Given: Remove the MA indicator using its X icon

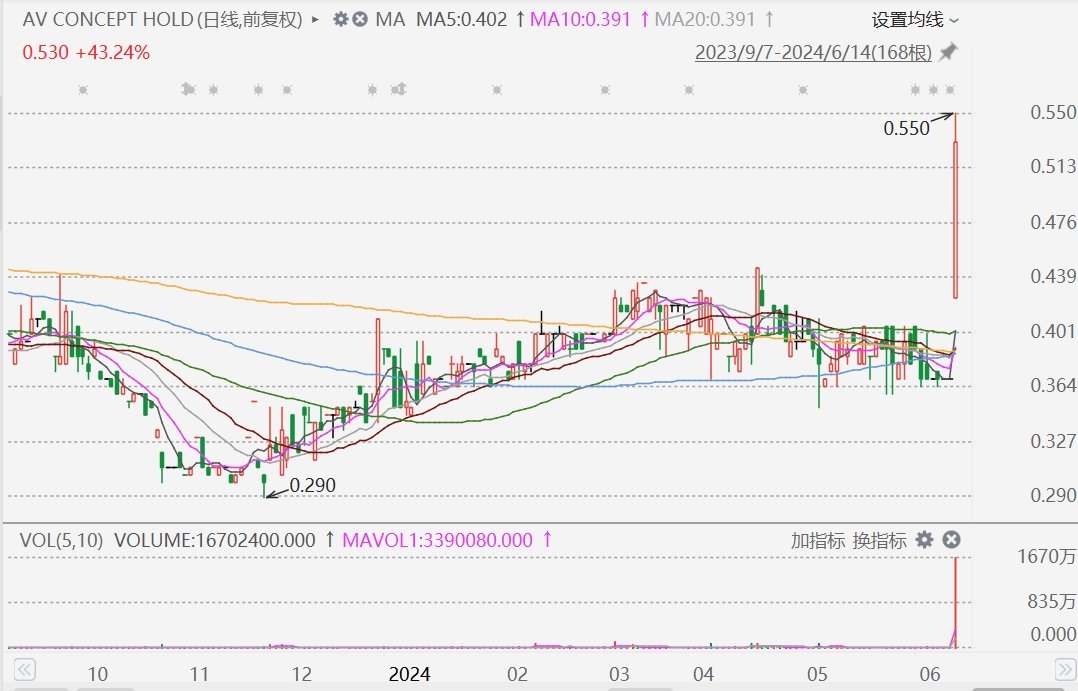Looking at the screenshot, I should [360, 20].
